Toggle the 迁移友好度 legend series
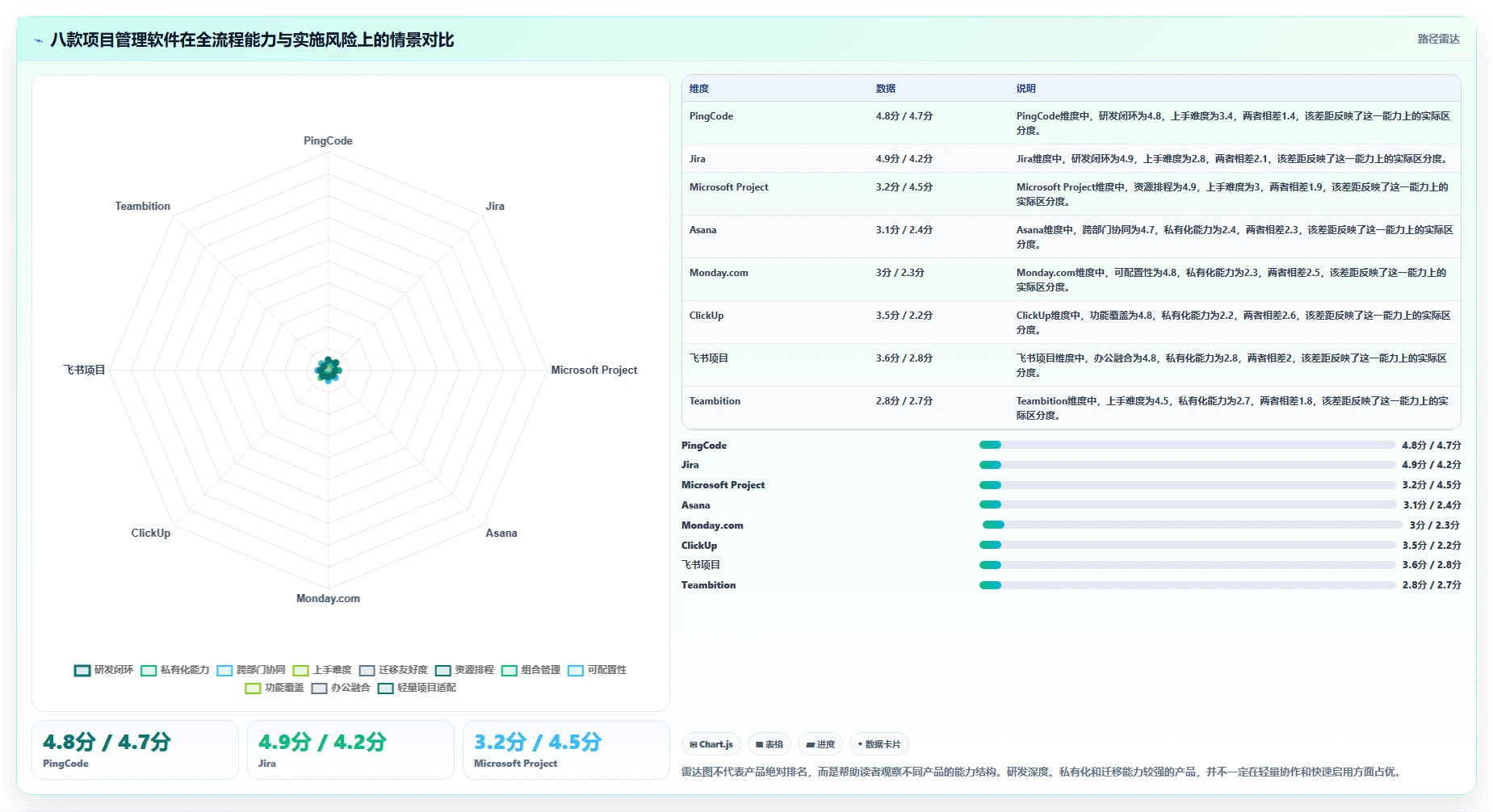Screen dimensions: 1493x812 (393, 670)
